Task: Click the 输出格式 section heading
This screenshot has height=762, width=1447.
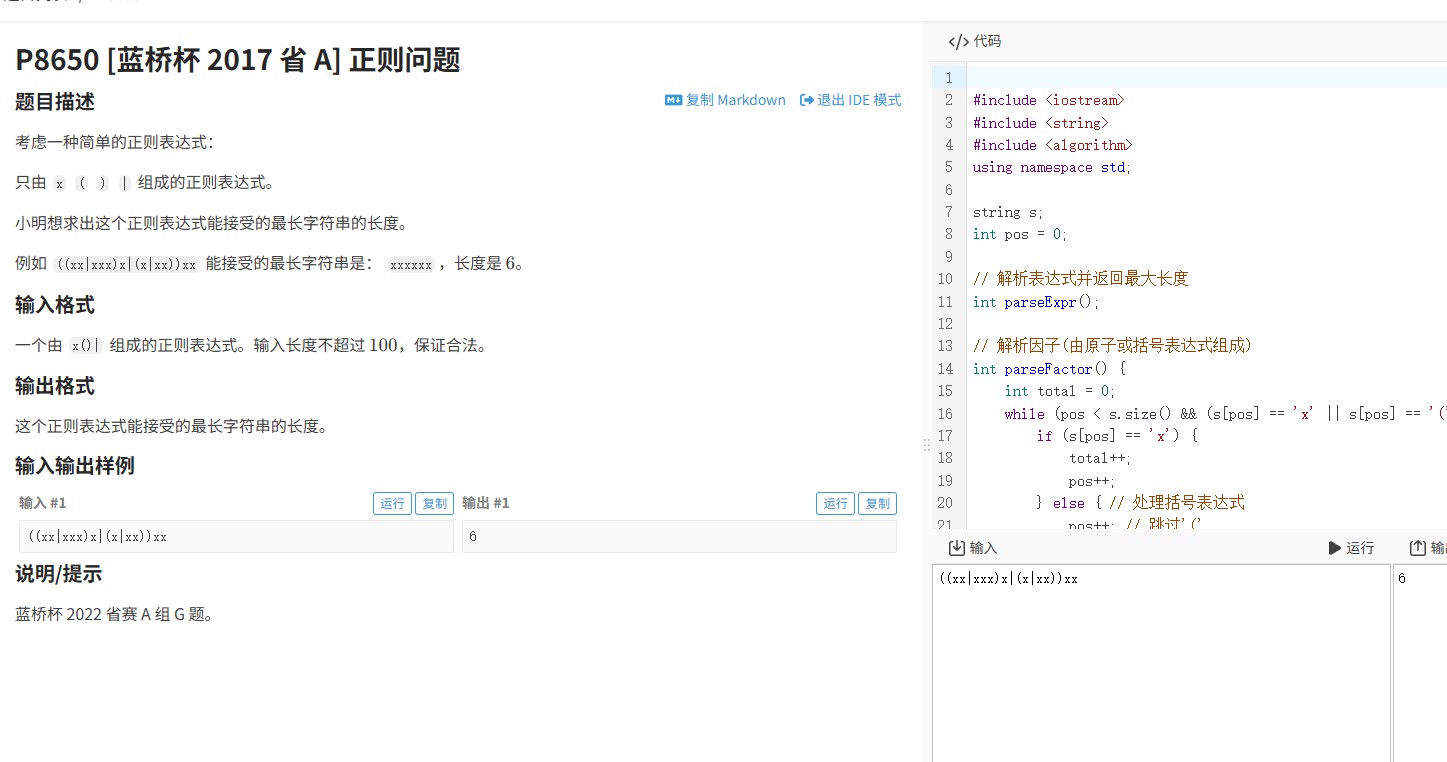Action: (x=55, y=386)
